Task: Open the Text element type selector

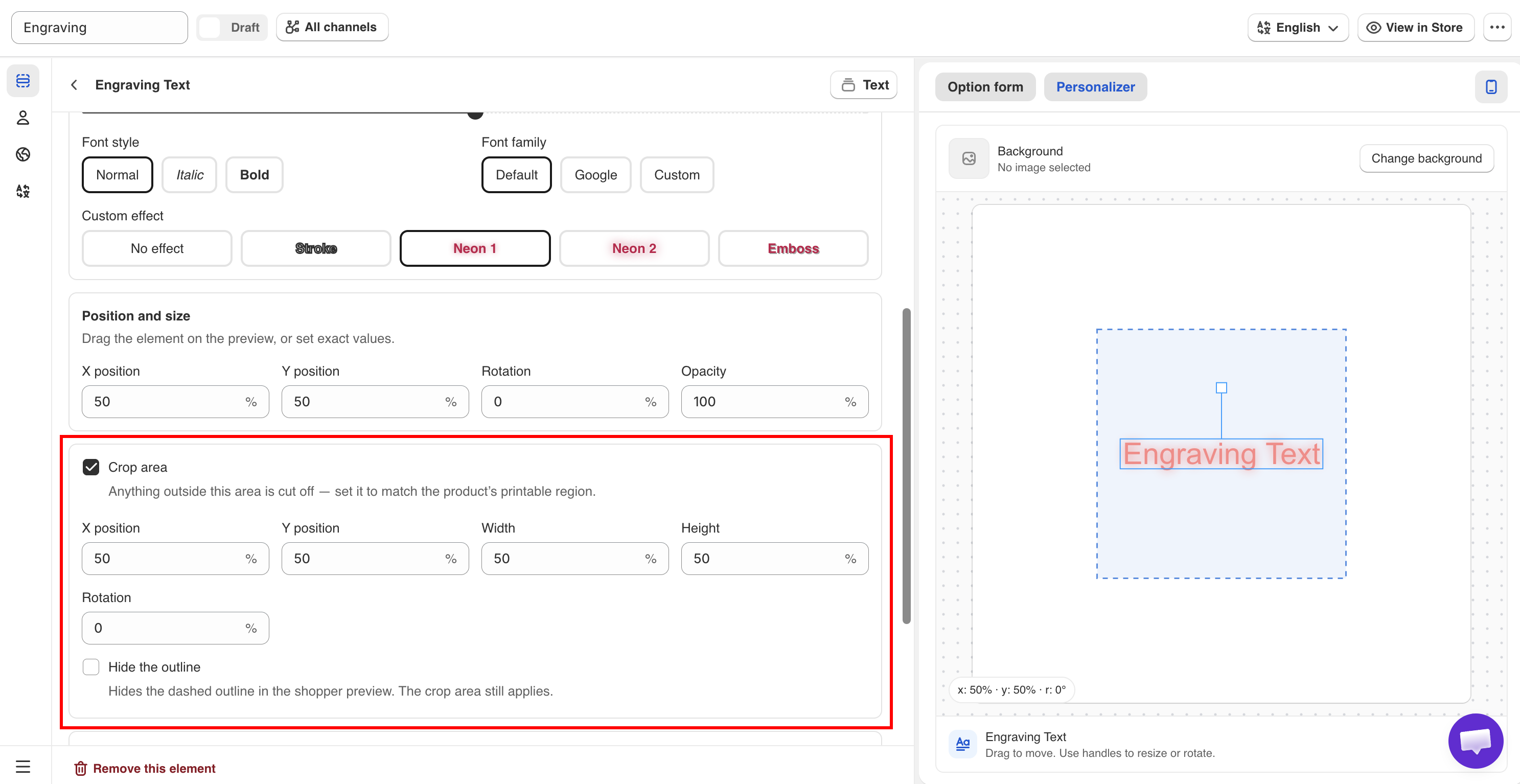Action: (864, 85)
